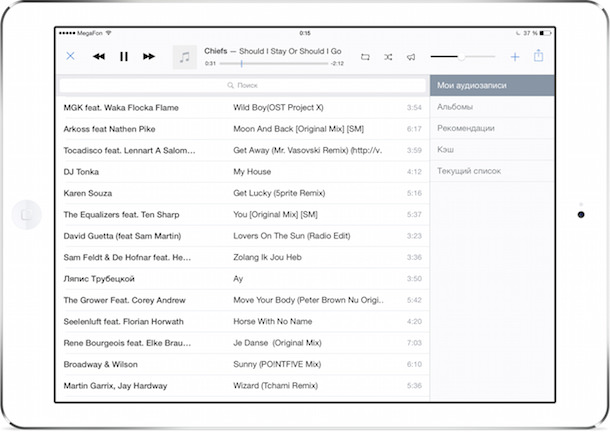Play Sunny (PO!NTF!VE Mix)

(x=277, y=365)
